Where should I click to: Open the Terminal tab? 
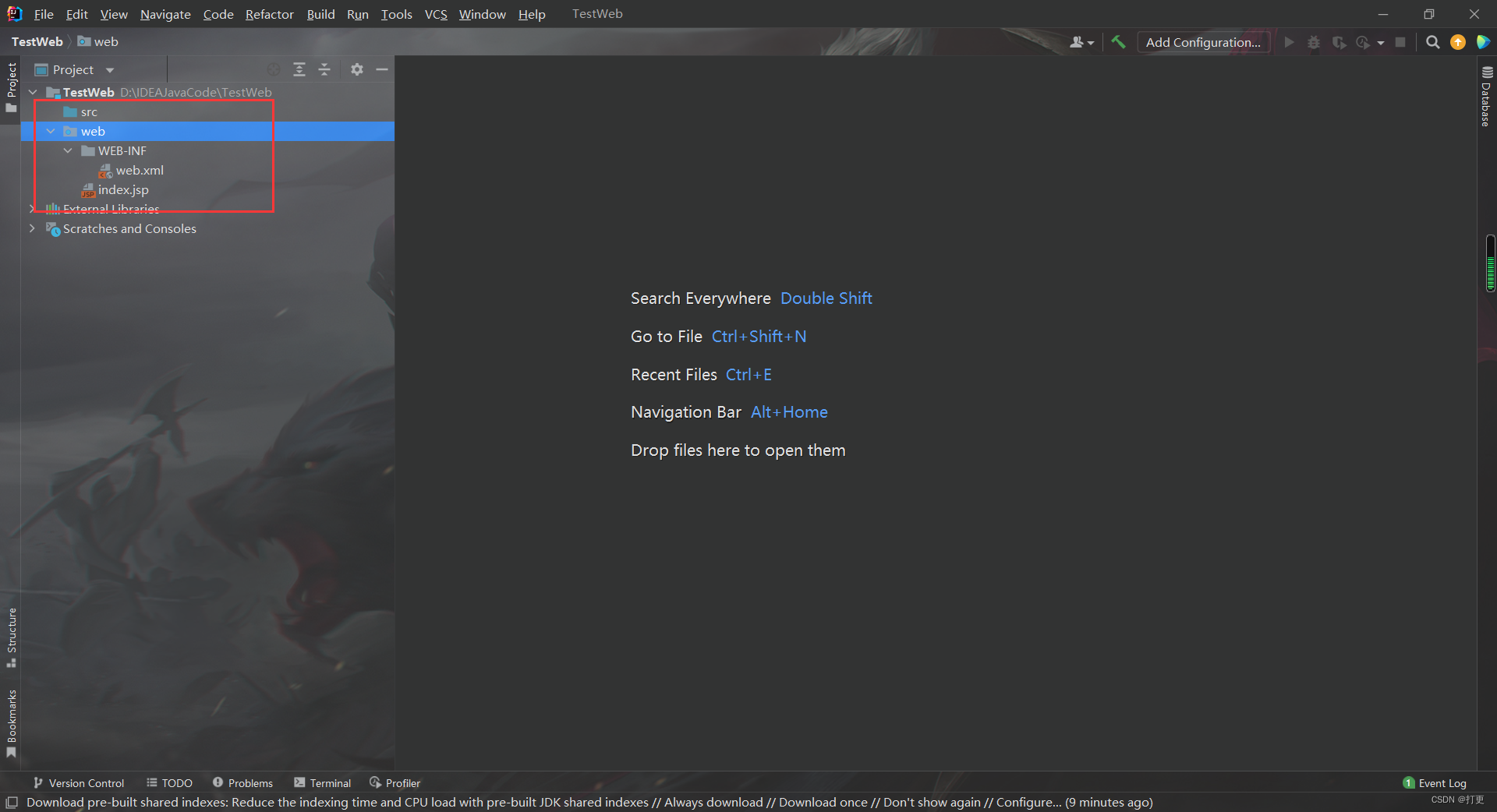point(322,783)
